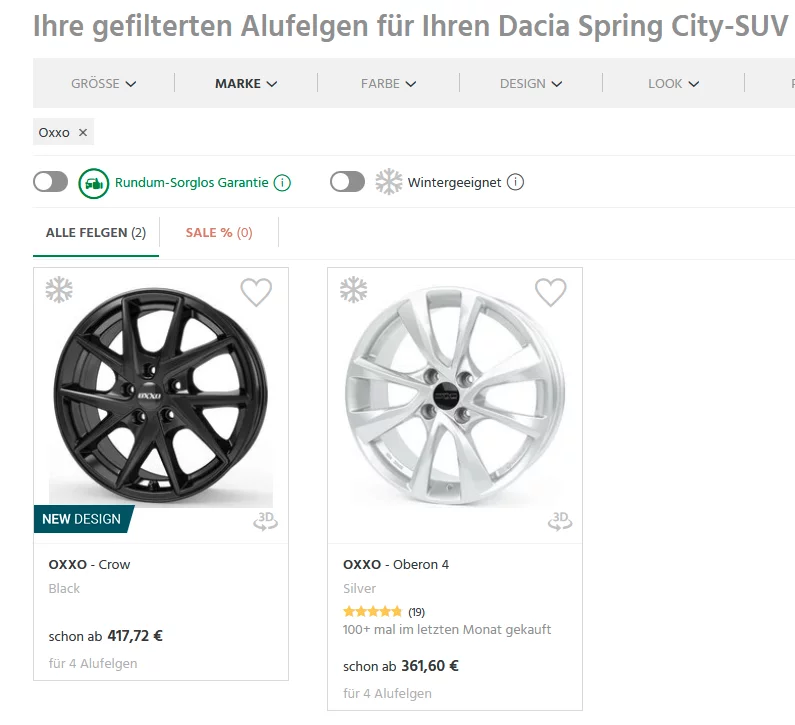Add Oberon 4 wheel to wishlist heart
The width and height of the screenshot is (795, 725).
[x=550, y=292]
